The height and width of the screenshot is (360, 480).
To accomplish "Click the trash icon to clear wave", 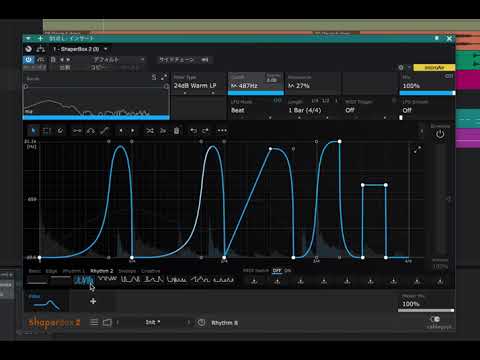I will click(177, 131).
